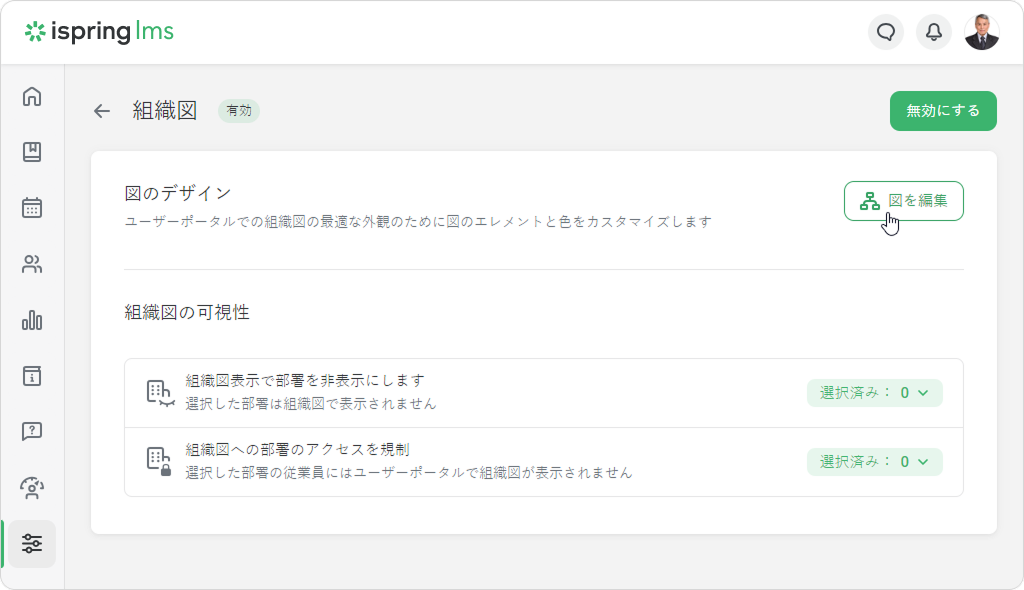The image size is (1024, 590).
Task: Open the users icon in sidebar
Action: click(32, 265)
